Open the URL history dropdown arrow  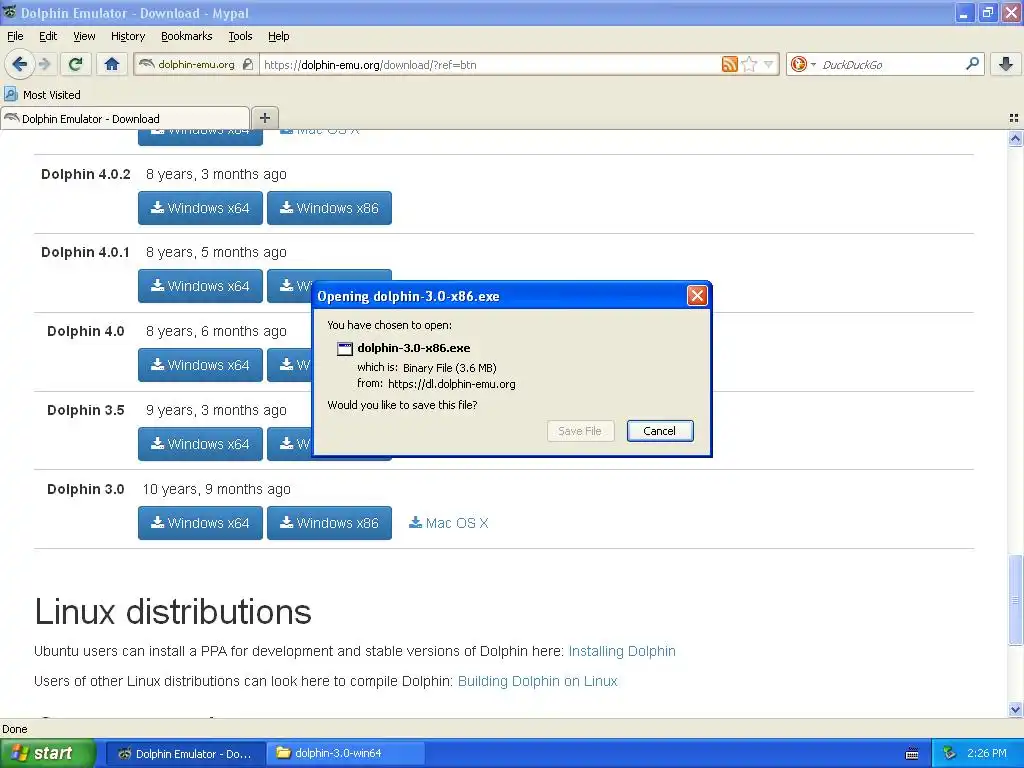coord(769,64)
